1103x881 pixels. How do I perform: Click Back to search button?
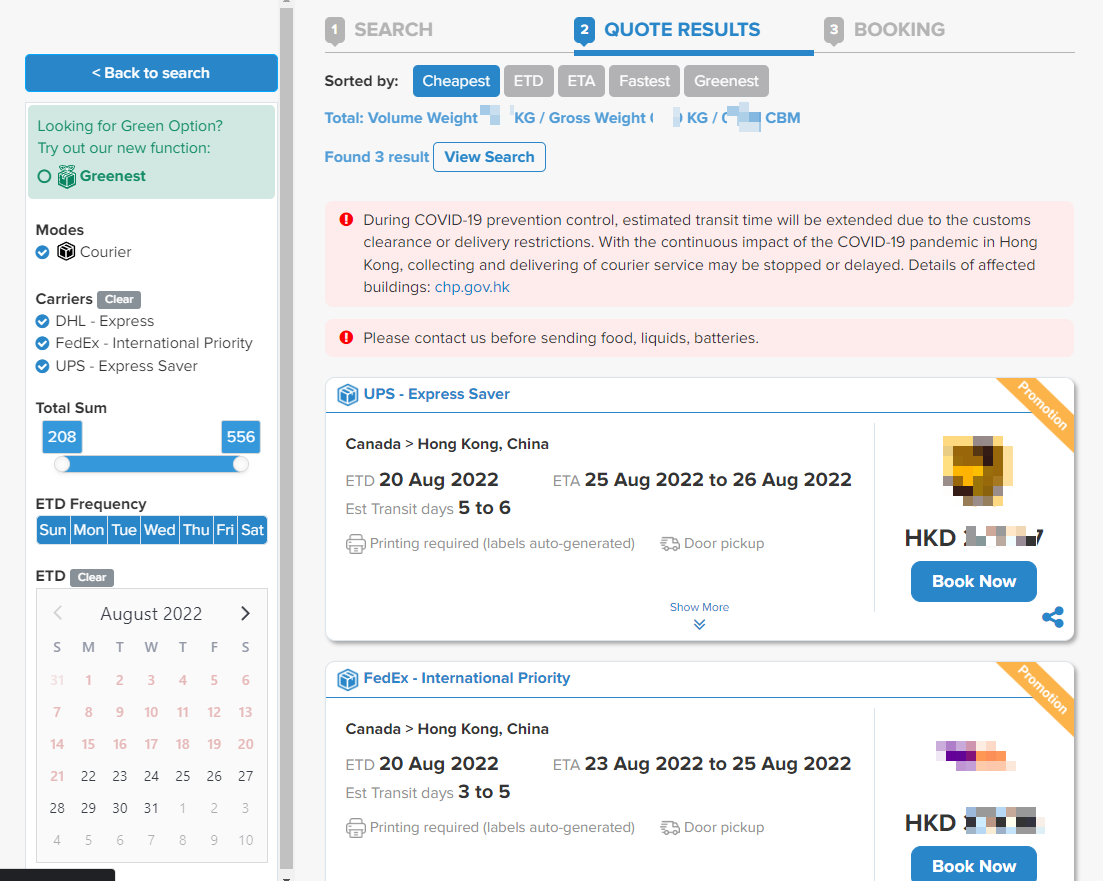pos(151,73)
